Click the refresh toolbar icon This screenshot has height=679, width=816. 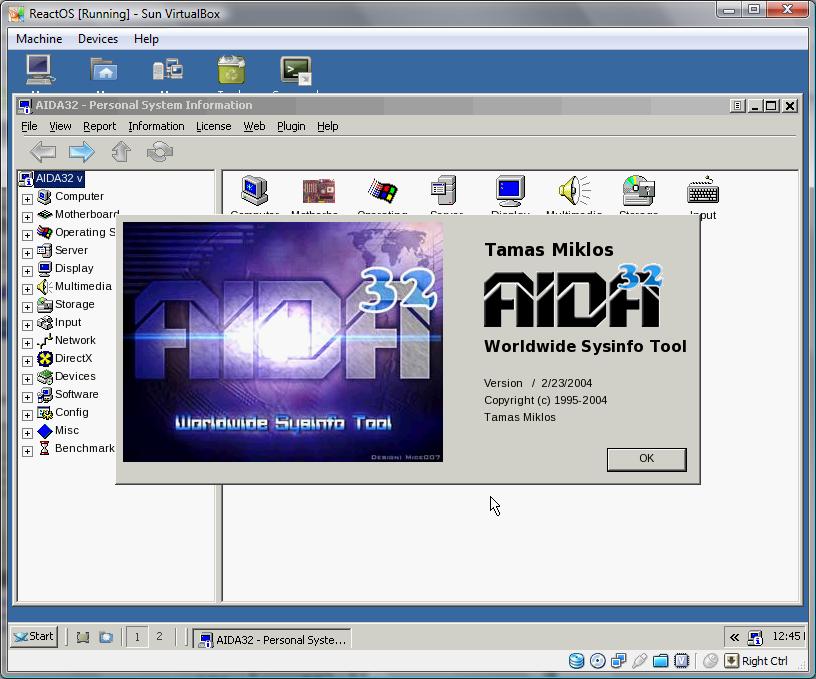pyautogui.click(x=159, y=152)
